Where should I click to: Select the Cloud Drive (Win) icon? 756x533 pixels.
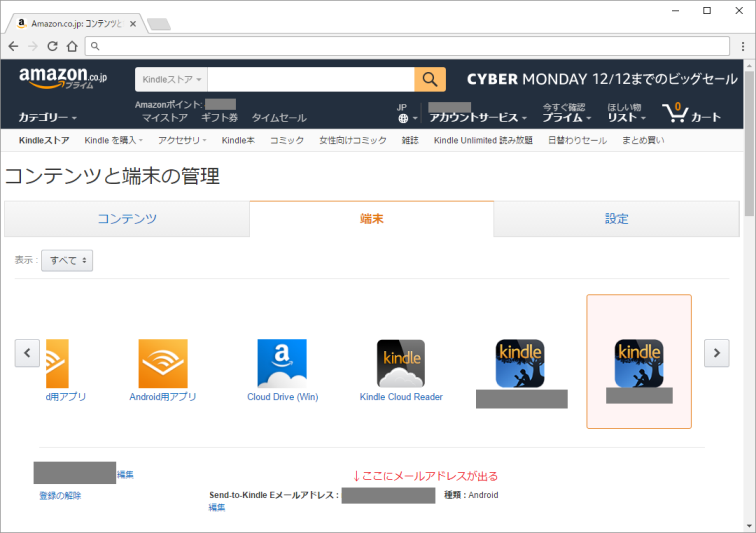[x=282, y=363]
